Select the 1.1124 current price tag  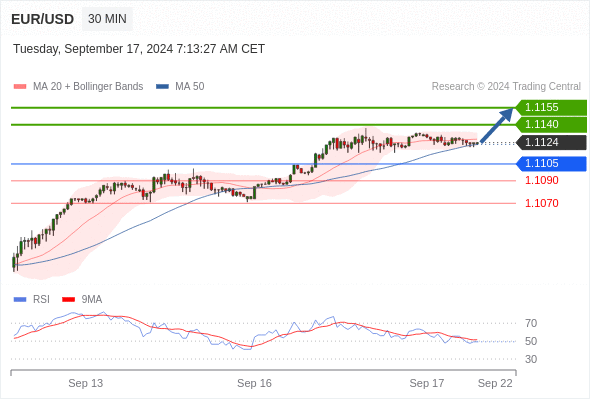tap(551, 143)
